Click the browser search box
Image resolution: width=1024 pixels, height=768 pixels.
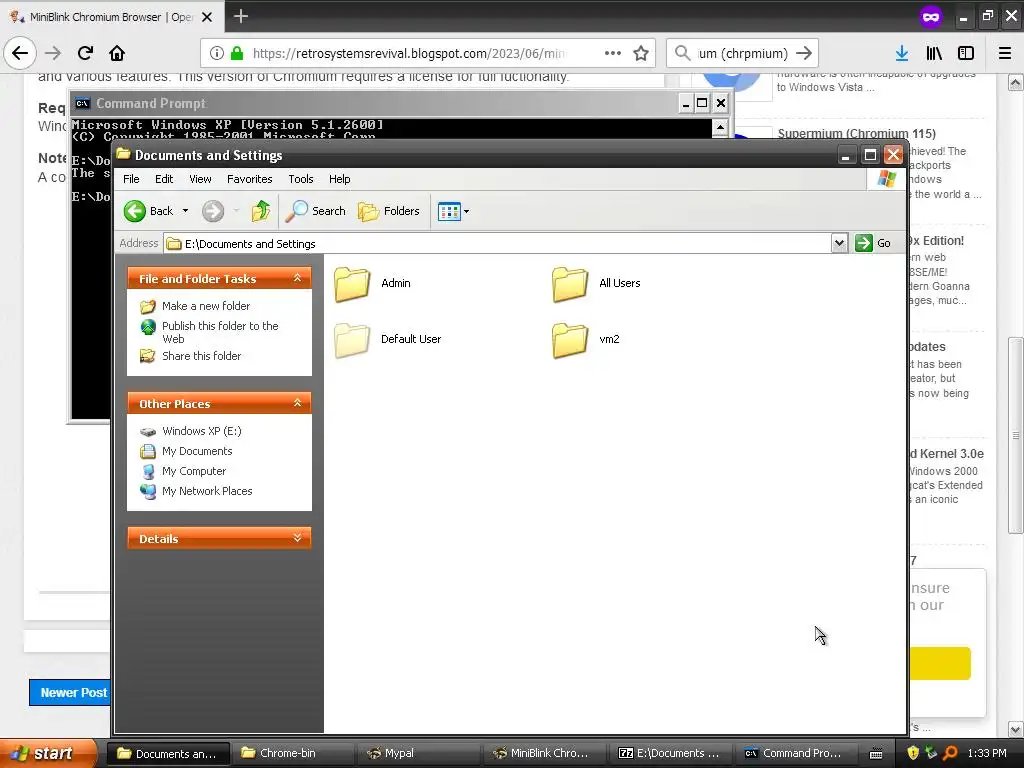click(744, 53)
